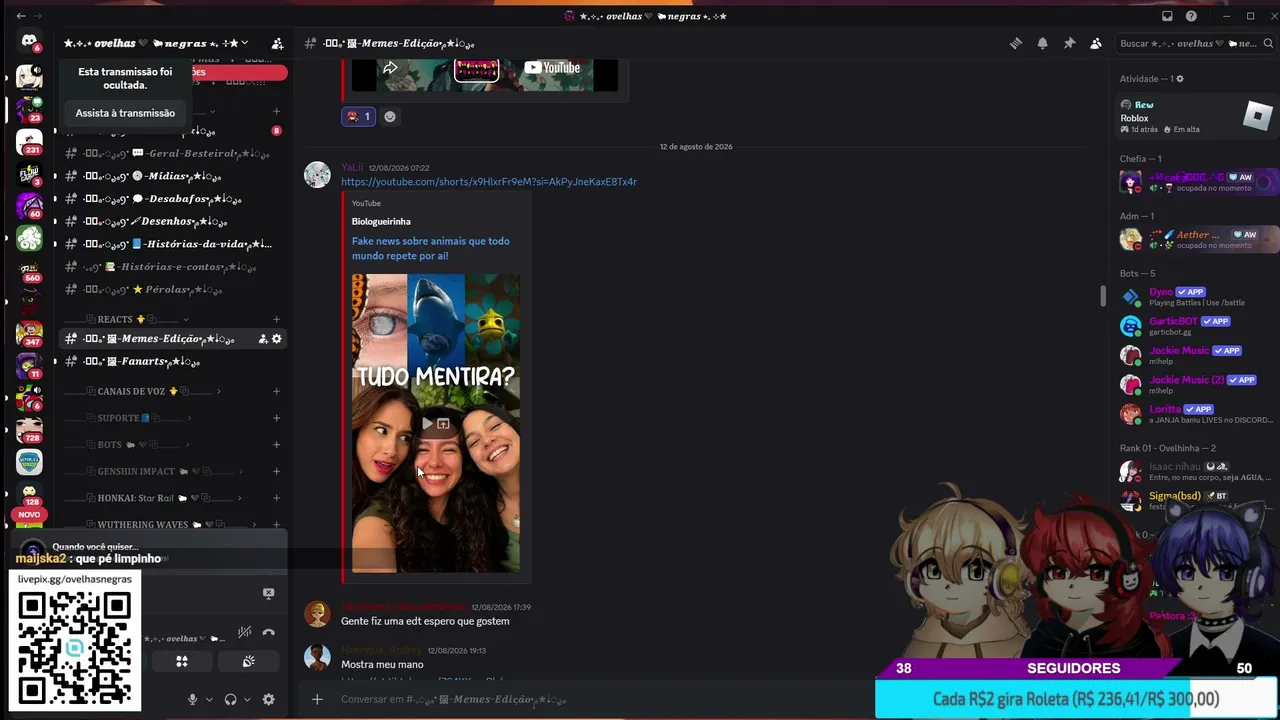This screenshot has width=1280, height=720.
Task: Go back using the title bar arrow
Action: 21,16
